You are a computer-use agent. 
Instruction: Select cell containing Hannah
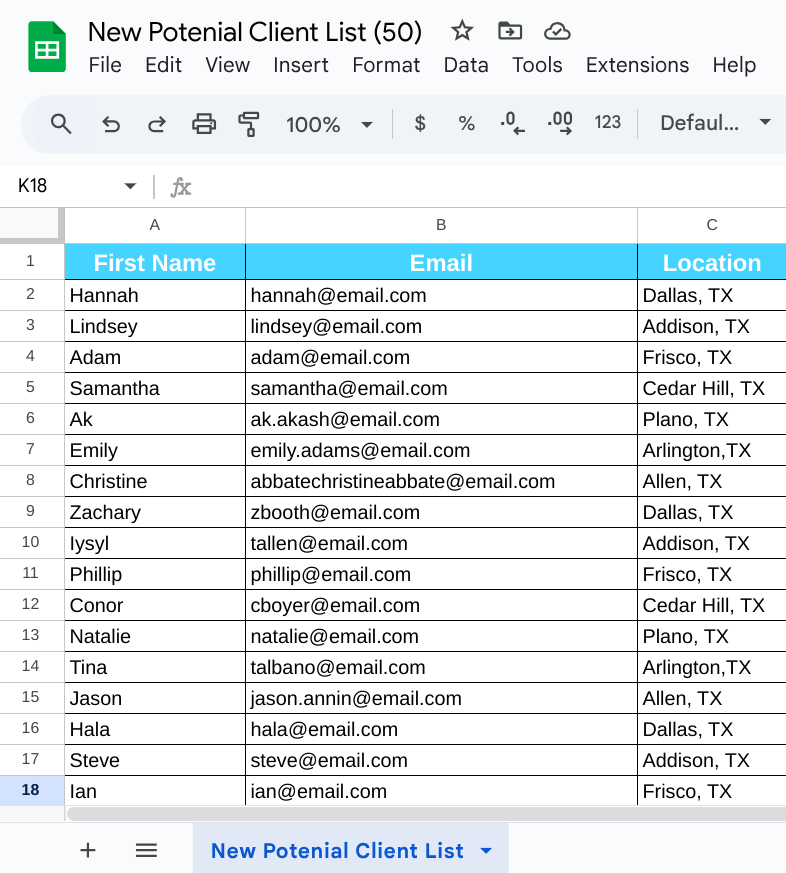(x=155, y=295)
